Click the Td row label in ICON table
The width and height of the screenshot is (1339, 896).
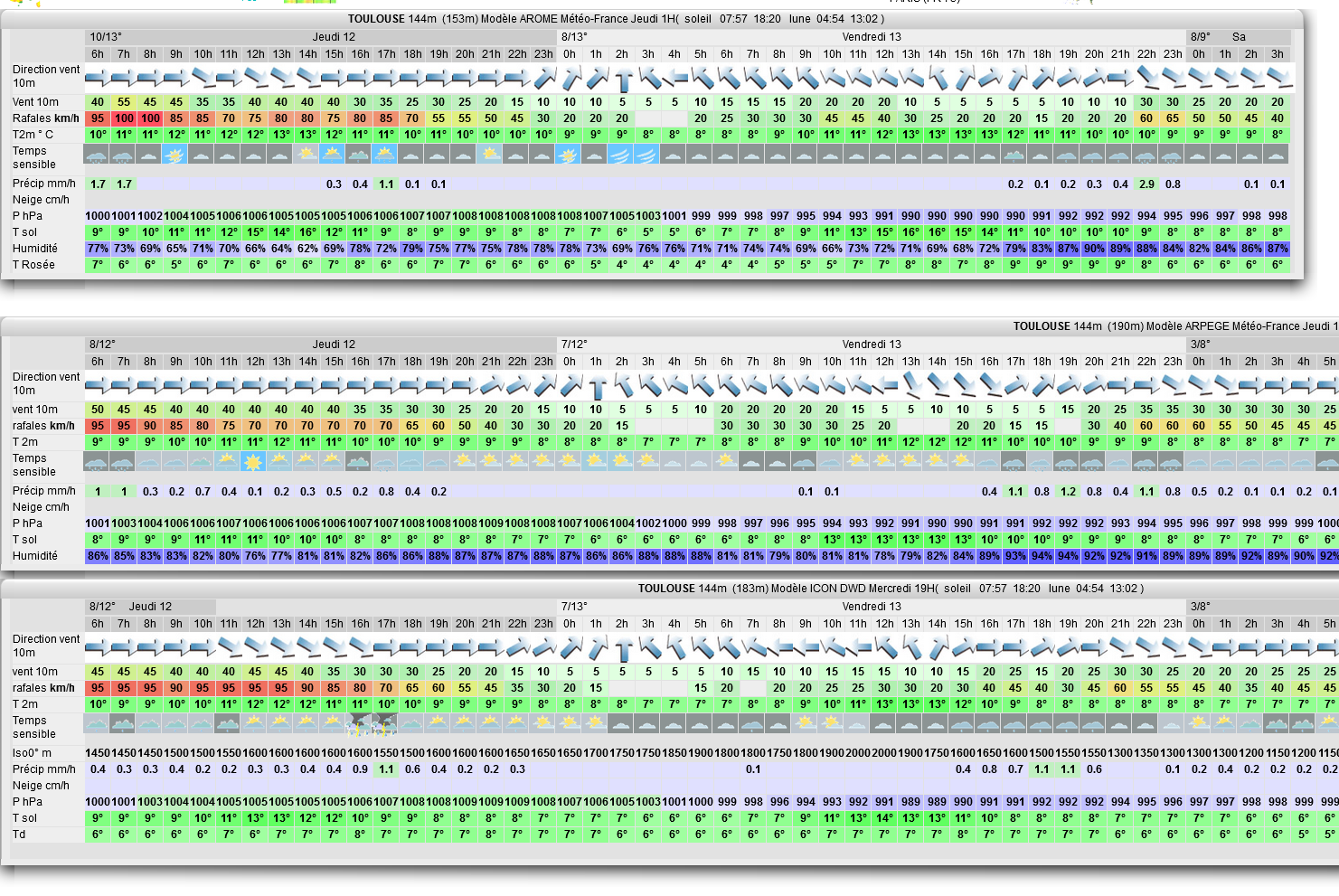(x=19, y=835)
